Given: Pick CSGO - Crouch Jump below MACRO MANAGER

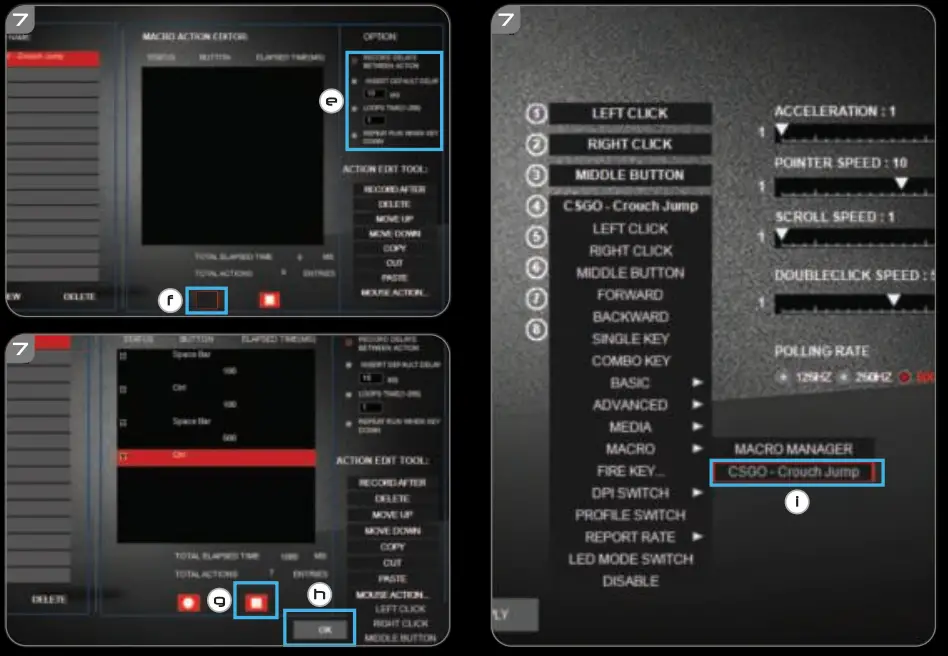Looking at the screenshot, I should [794, 472].
